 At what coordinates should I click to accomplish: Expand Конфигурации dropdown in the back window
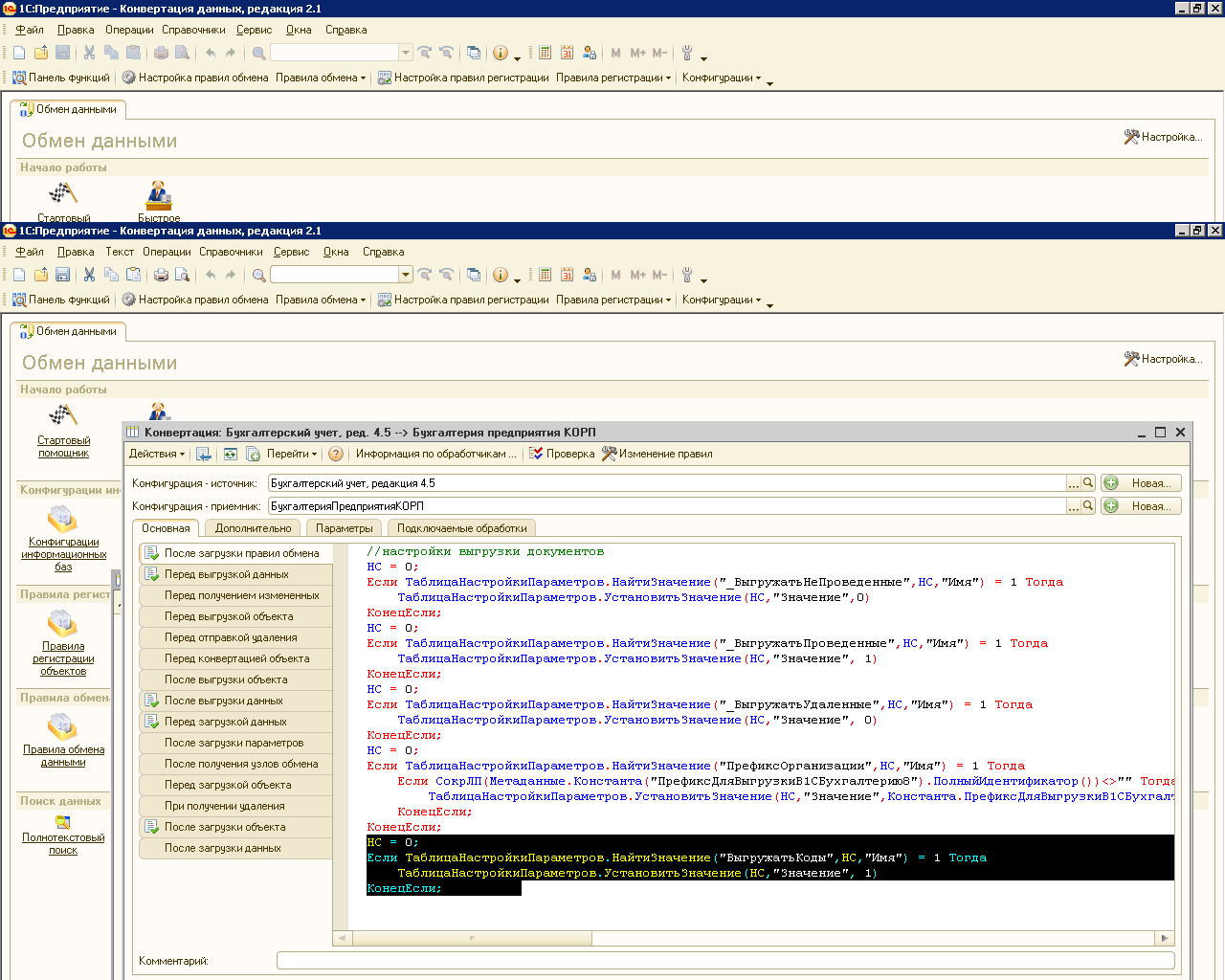722,78
